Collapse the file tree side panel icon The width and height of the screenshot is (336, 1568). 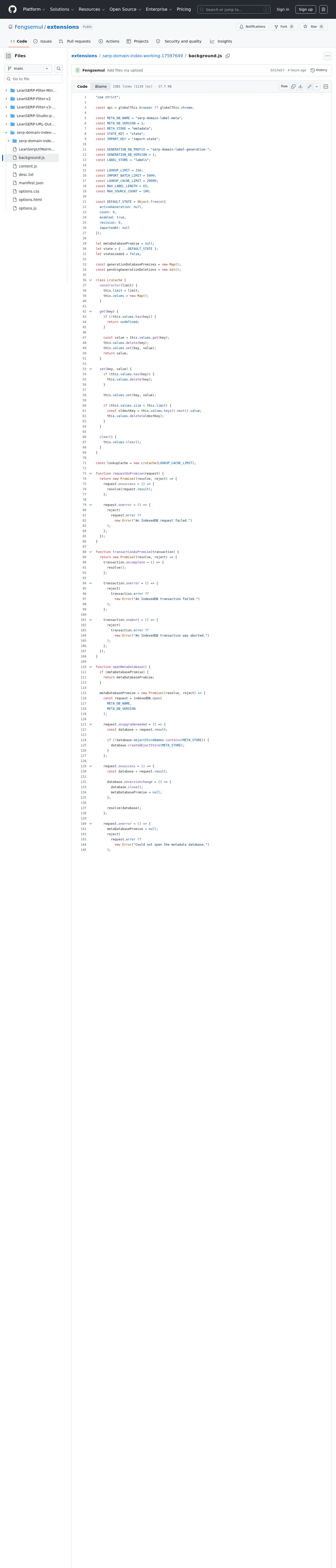click(x=9, y=55)
